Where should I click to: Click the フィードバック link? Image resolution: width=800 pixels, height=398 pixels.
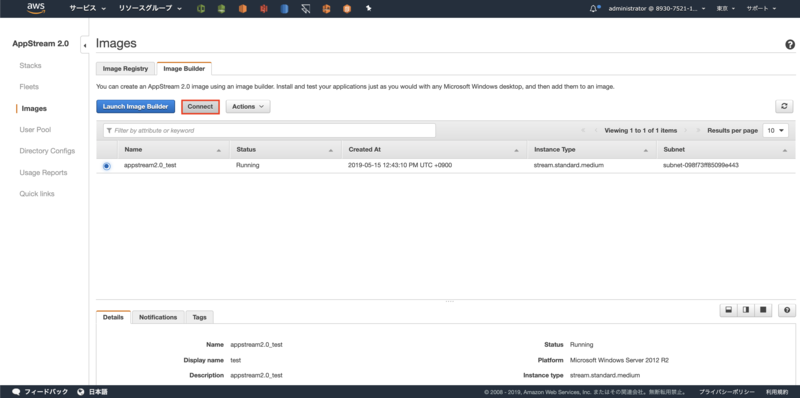[x=46, y=392]
